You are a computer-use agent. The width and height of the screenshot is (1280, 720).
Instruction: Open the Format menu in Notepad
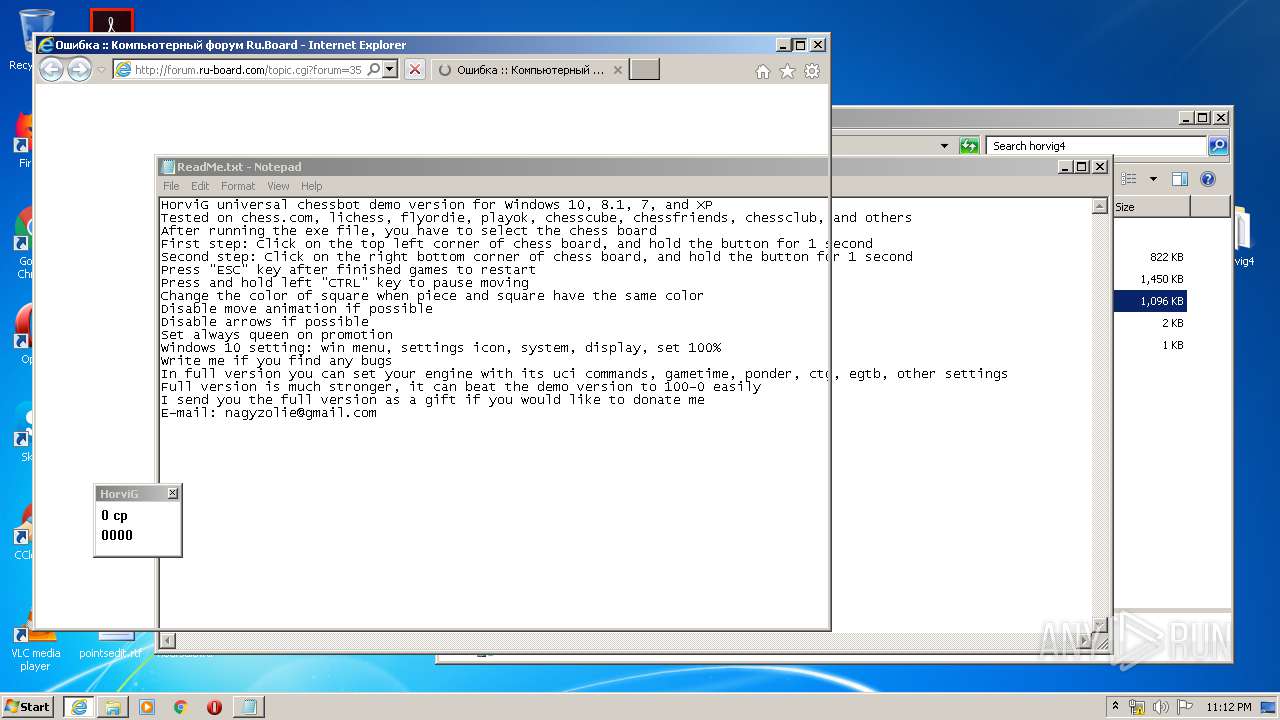(238, 186)
